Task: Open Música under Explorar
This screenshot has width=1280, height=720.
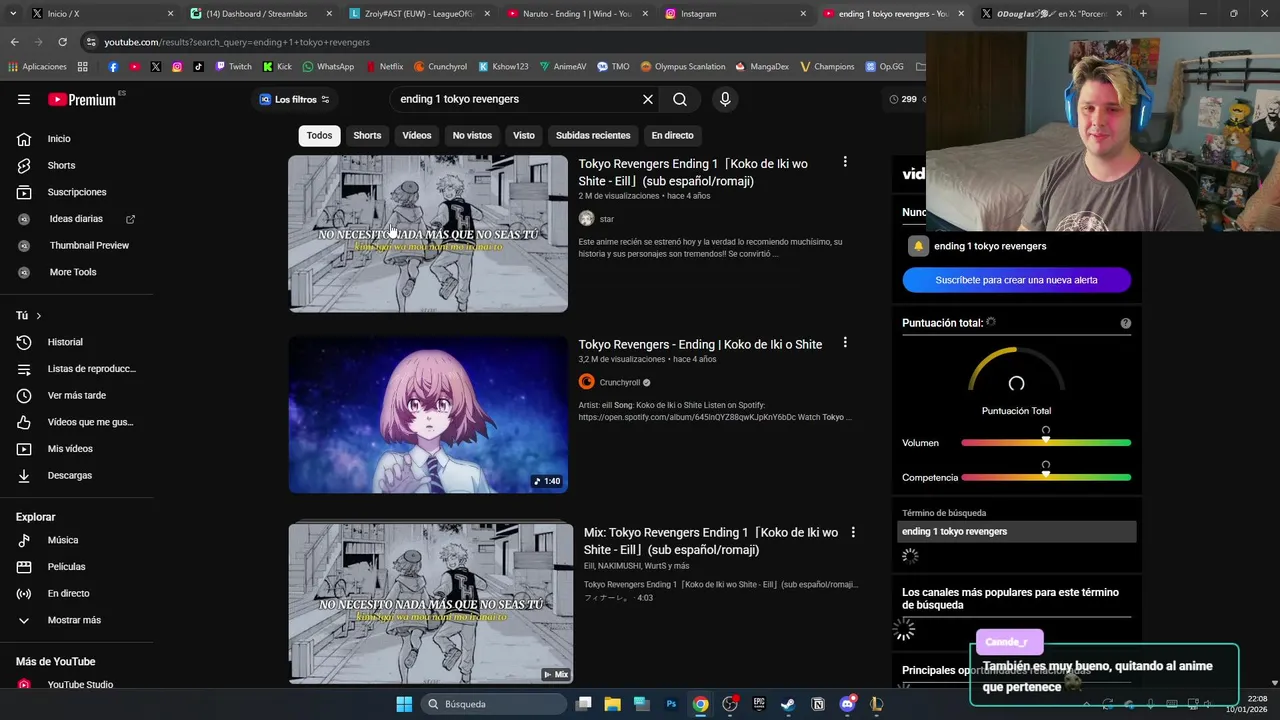Action: pyautogui.click(x=62, y=540)
